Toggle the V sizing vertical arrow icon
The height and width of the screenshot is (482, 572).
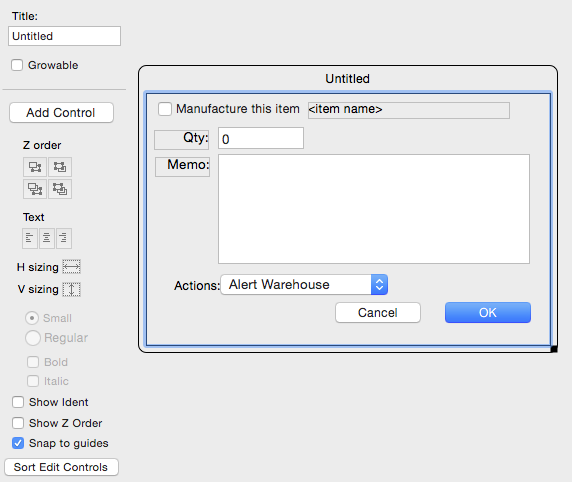[x=72, y=289]
